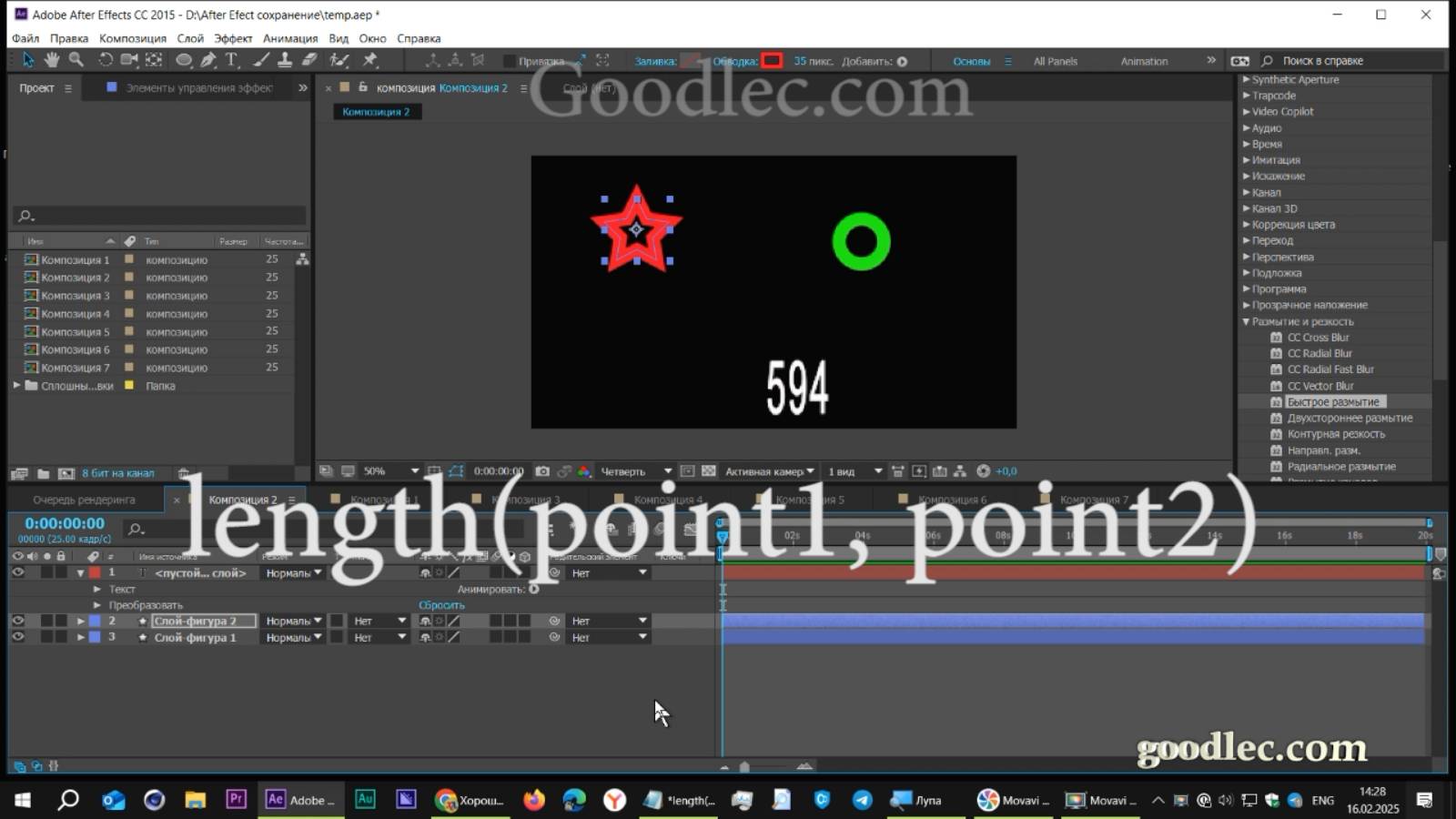Open Premiere Pro from the taskbar
This screenshot has height=819, width=1456.
236,799
